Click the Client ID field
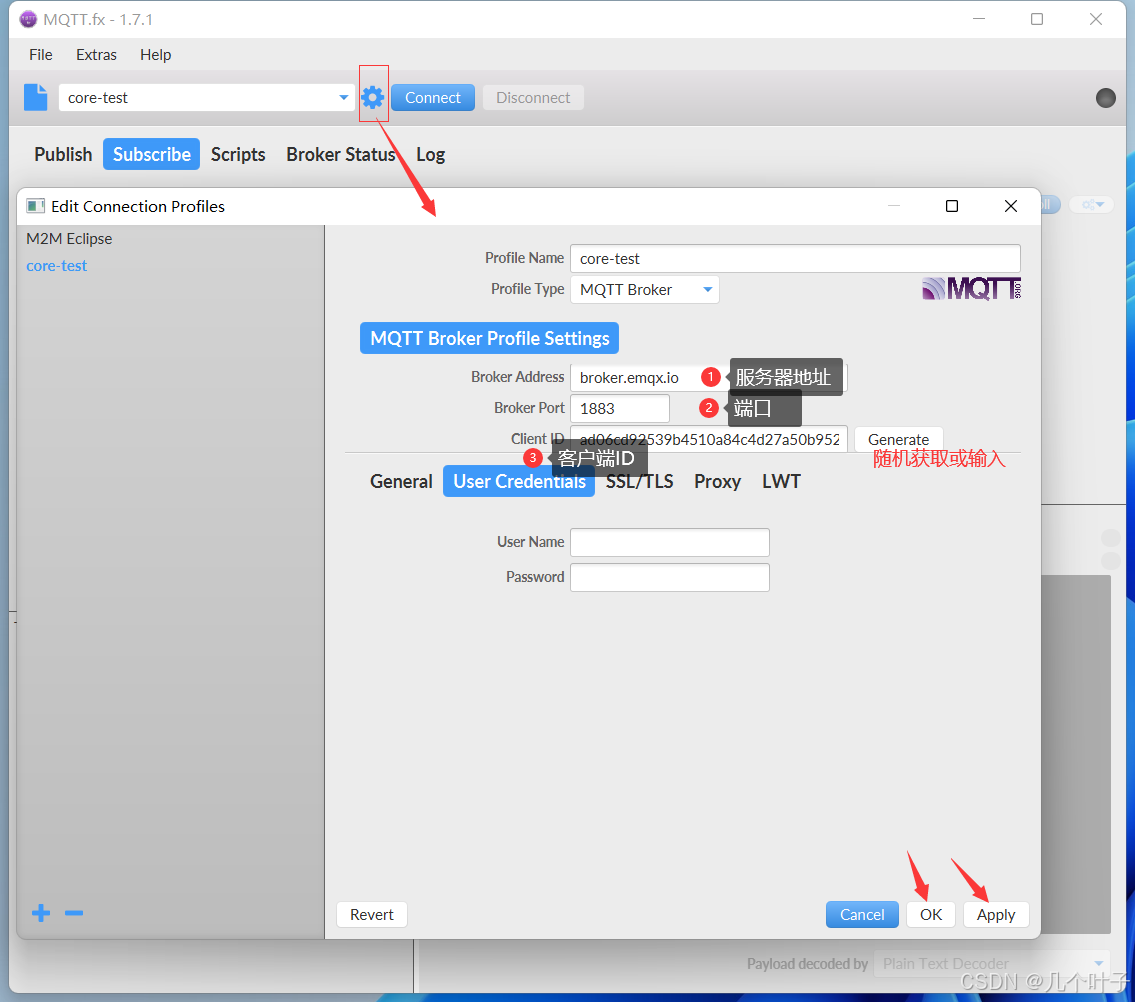Viewport: 1135px width, 1002px height. point(709,439)
